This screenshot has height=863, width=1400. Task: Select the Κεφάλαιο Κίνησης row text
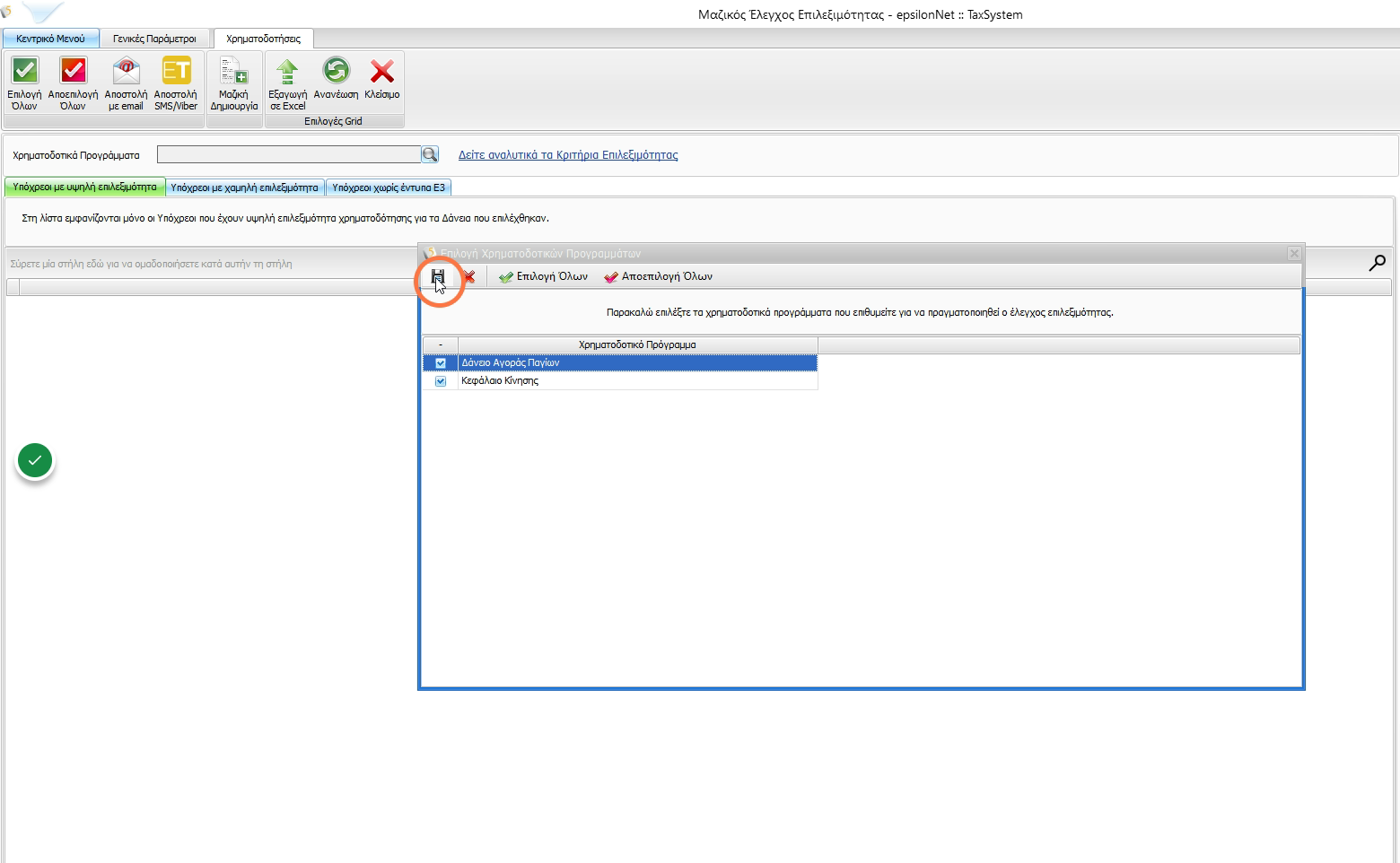[500, 381]
